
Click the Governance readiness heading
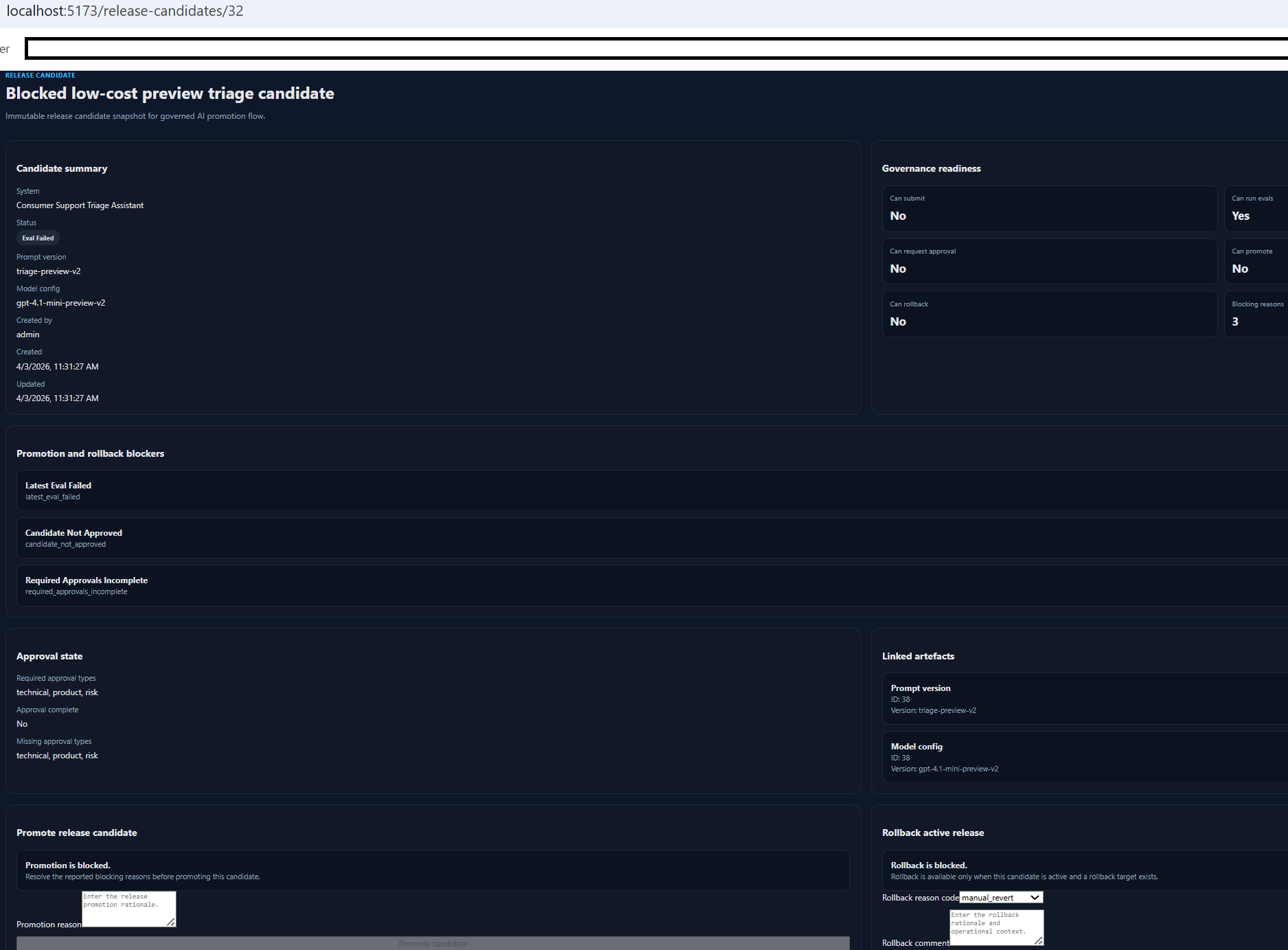(x=932, y=168)
